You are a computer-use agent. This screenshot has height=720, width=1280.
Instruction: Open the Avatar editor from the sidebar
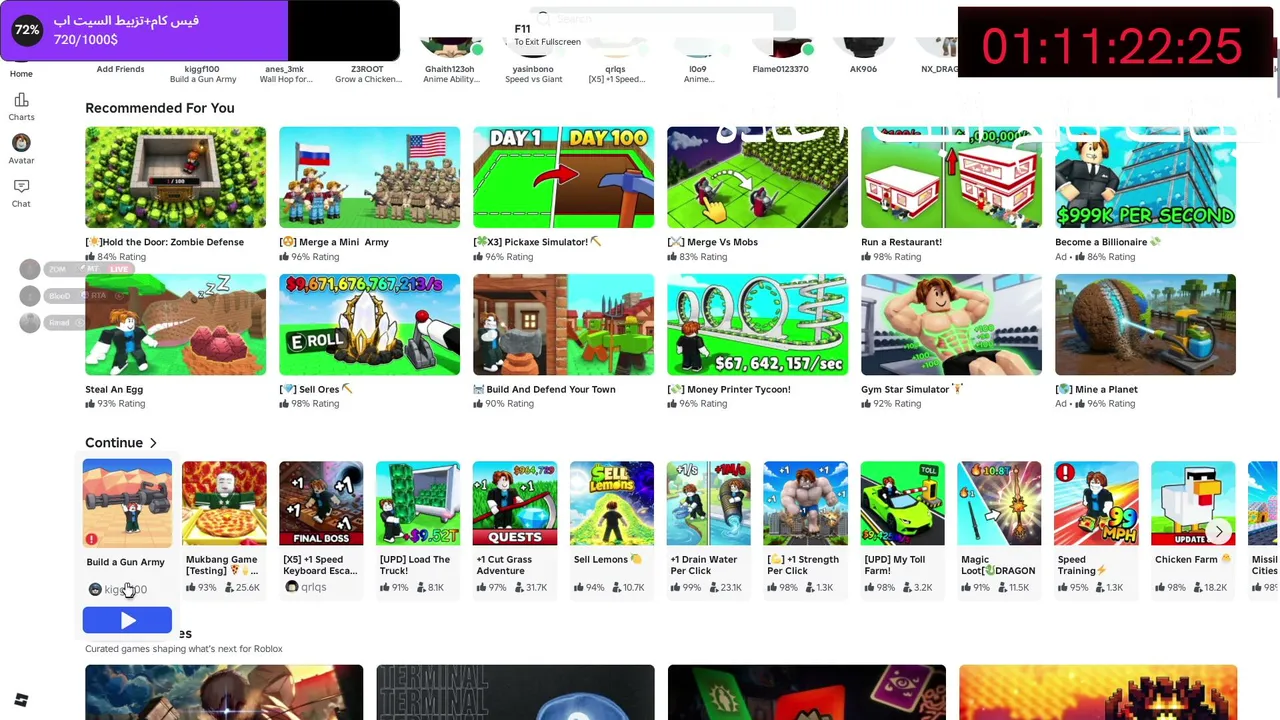(x=21, y=149)
